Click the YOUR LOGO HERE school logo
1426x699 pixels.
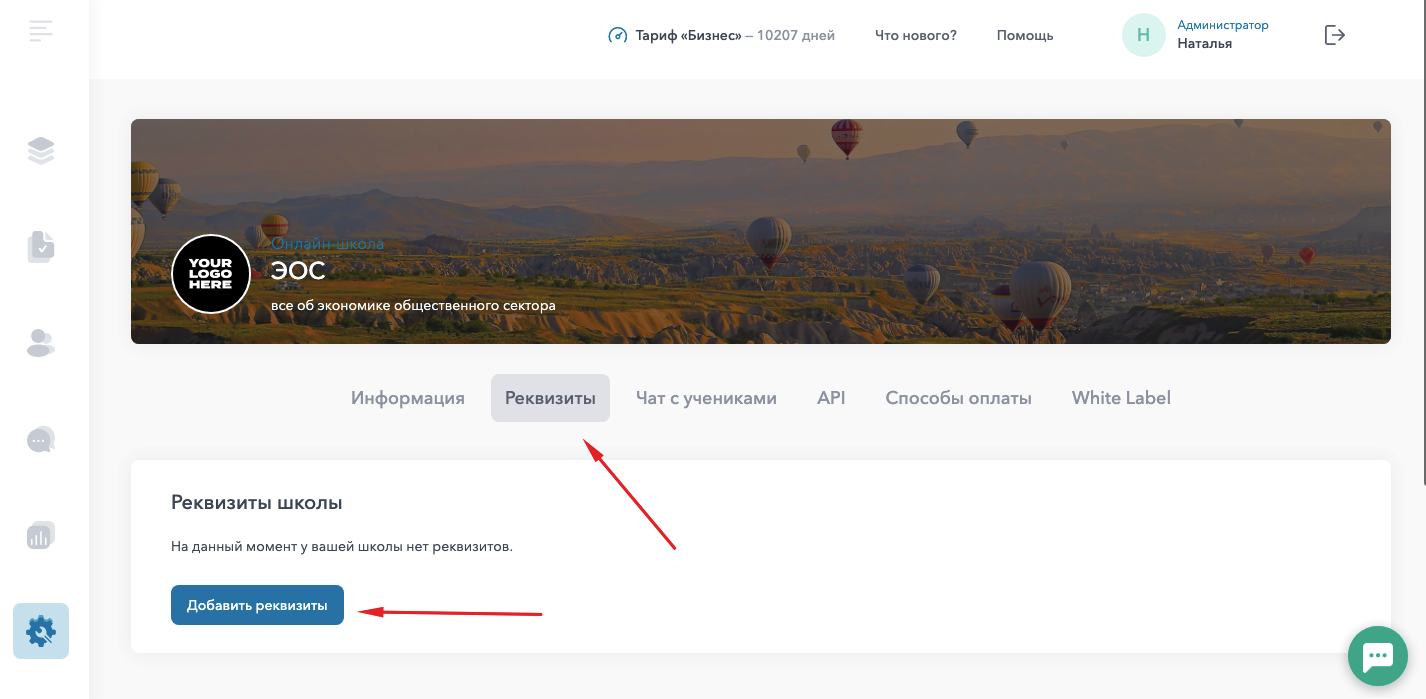click(210, 274)
